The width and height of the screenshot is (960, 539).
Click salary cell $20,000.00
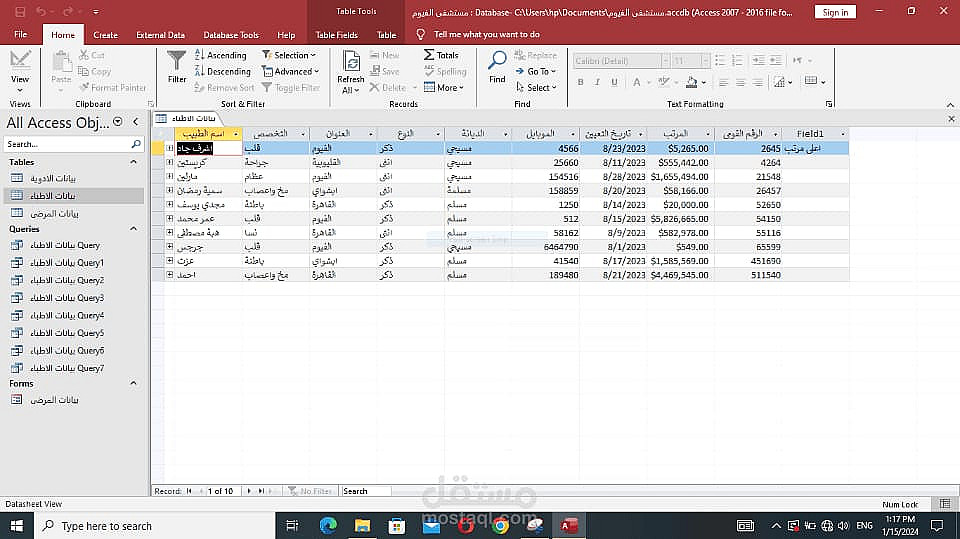[x=681, y=205]
